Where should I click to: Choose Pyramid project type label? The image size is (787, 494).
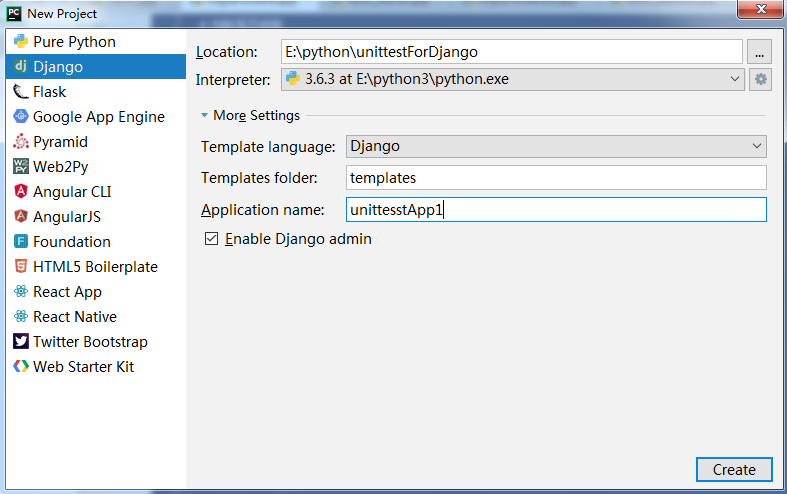point(60,142)
